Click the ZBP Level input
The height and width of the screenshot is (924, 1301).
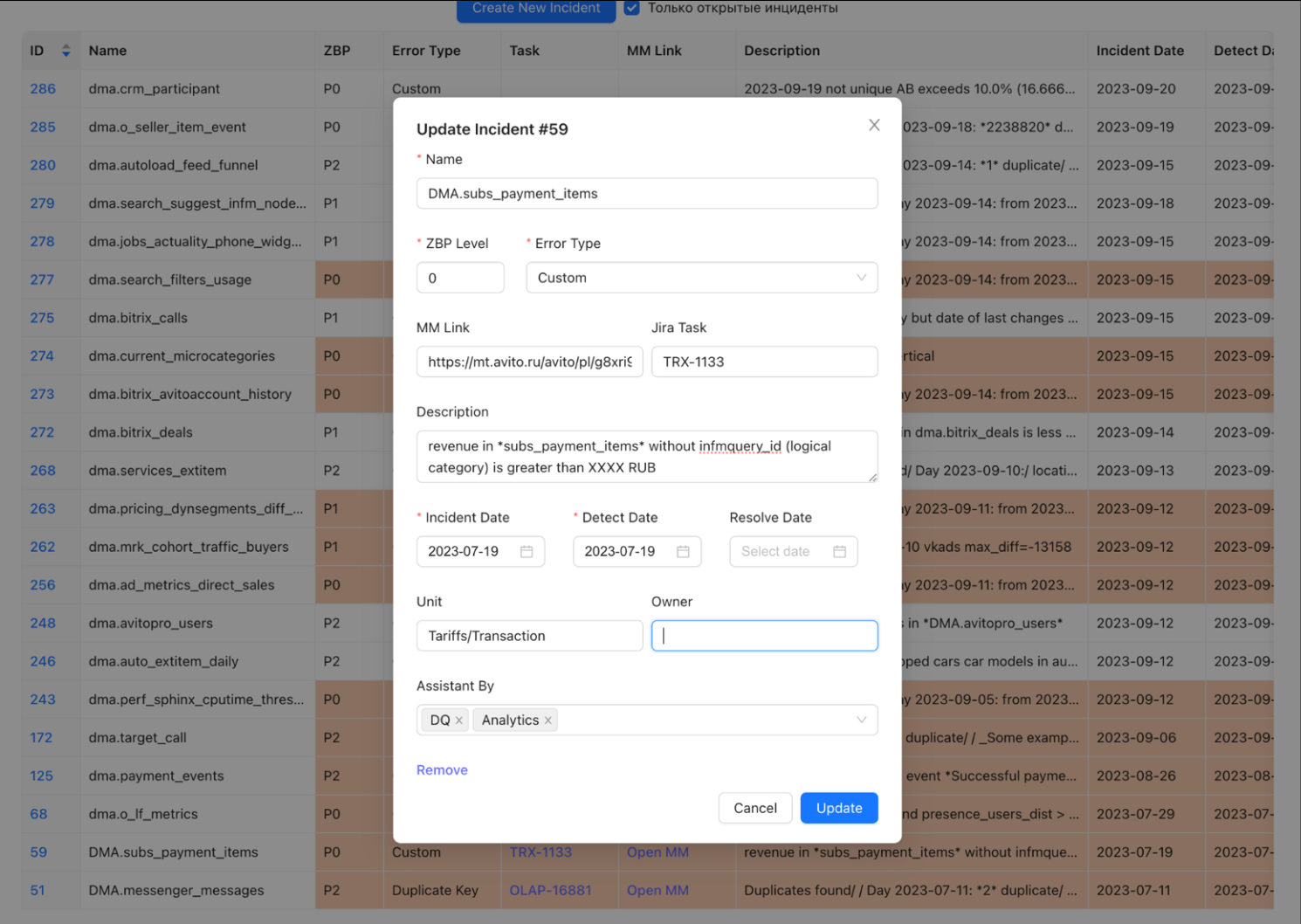point(460,278)
